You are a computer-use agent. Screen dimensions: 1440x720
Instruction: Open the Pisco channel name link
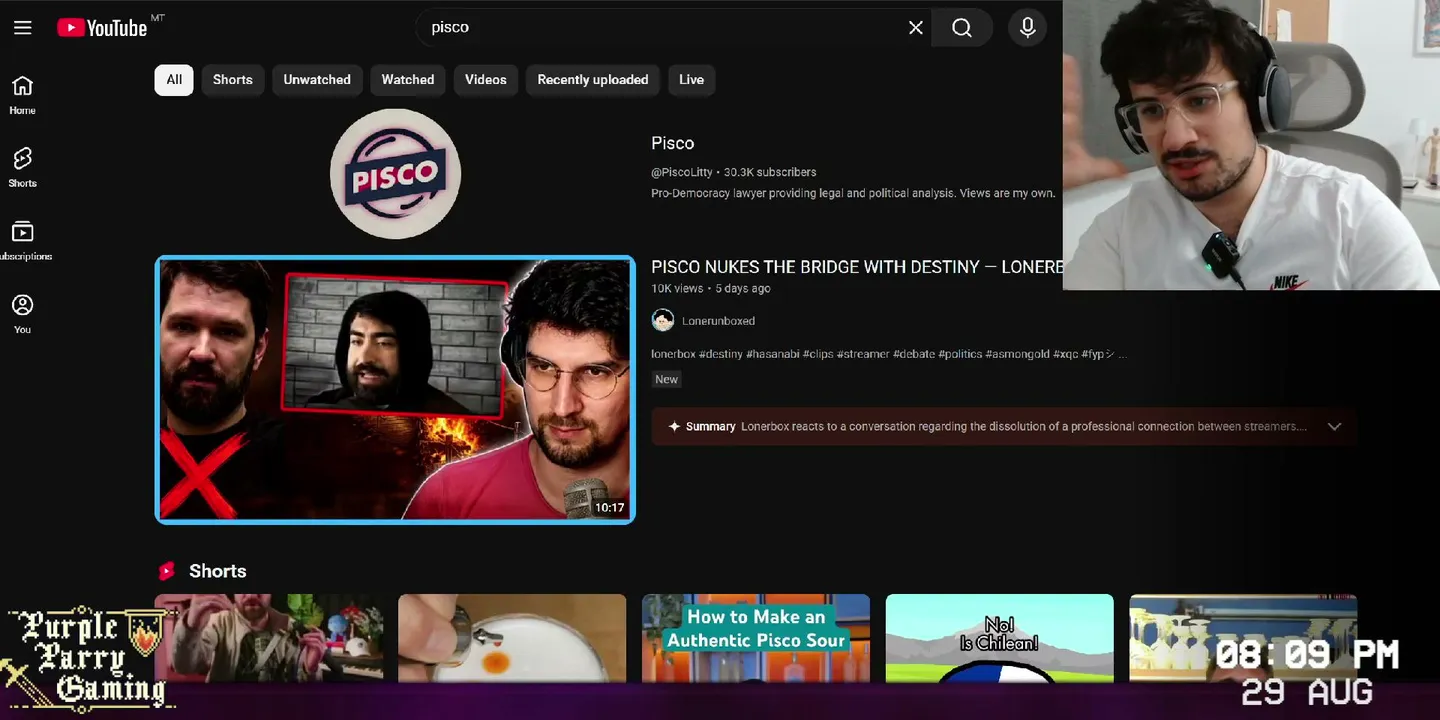[x=672, y=143]
